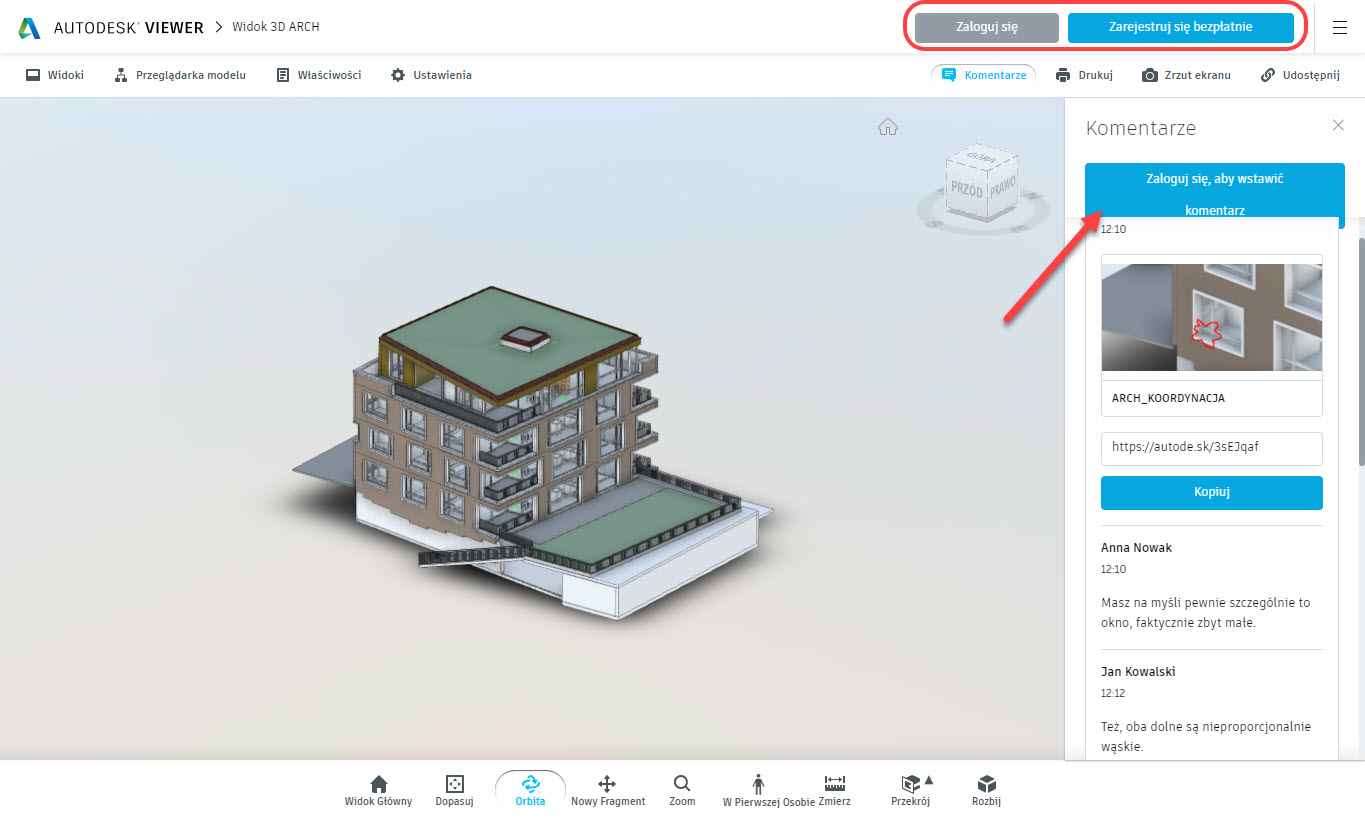Open the ARCH_KOORDYNACJA comment thumbnail
1365x820 pixels.
click(1211, 318)
